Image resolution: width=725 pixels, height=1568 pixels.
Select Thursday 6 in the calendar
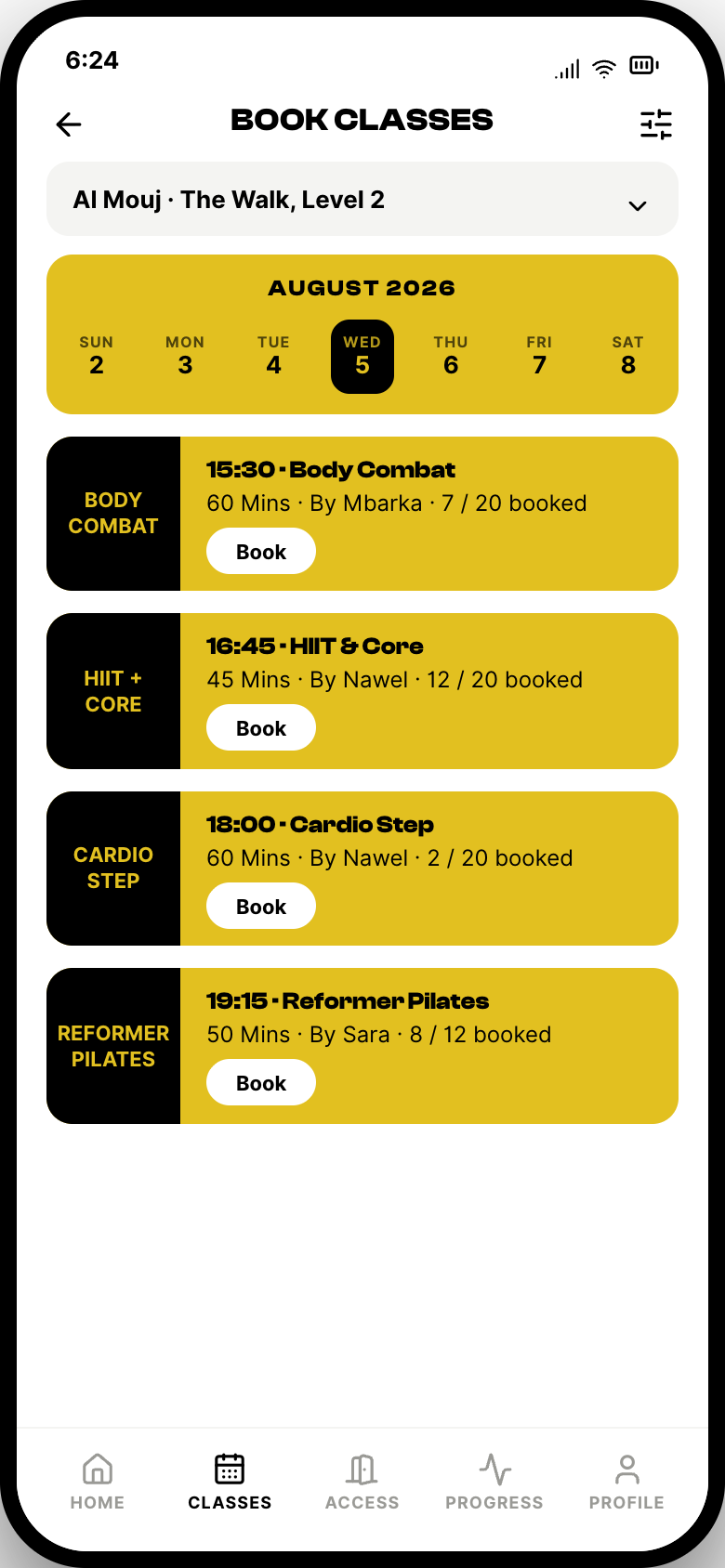click(451, 357)
